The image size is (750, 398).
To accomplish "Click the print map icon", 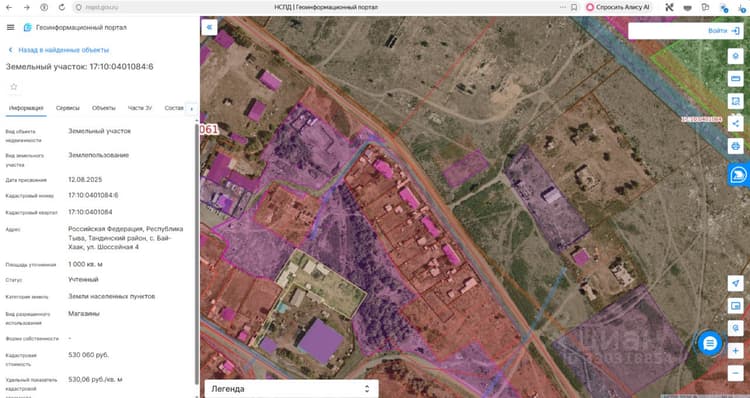I will coord(735,145).
